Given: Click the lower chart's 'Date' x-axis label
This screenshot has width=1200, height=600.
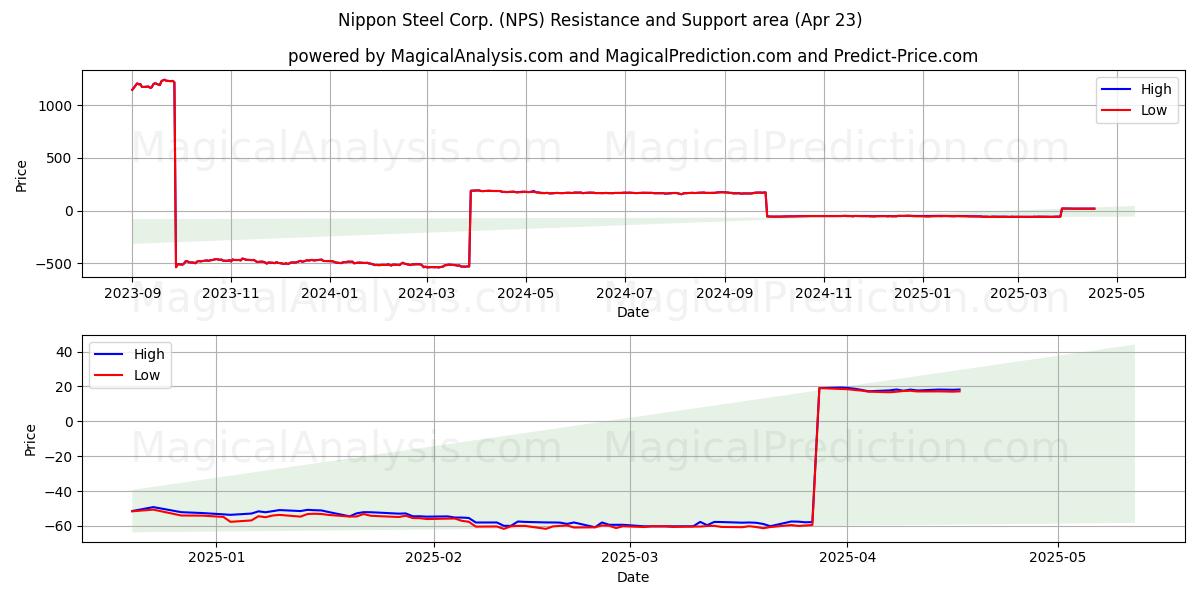Looking at the screenshot, I should [633, 577].
